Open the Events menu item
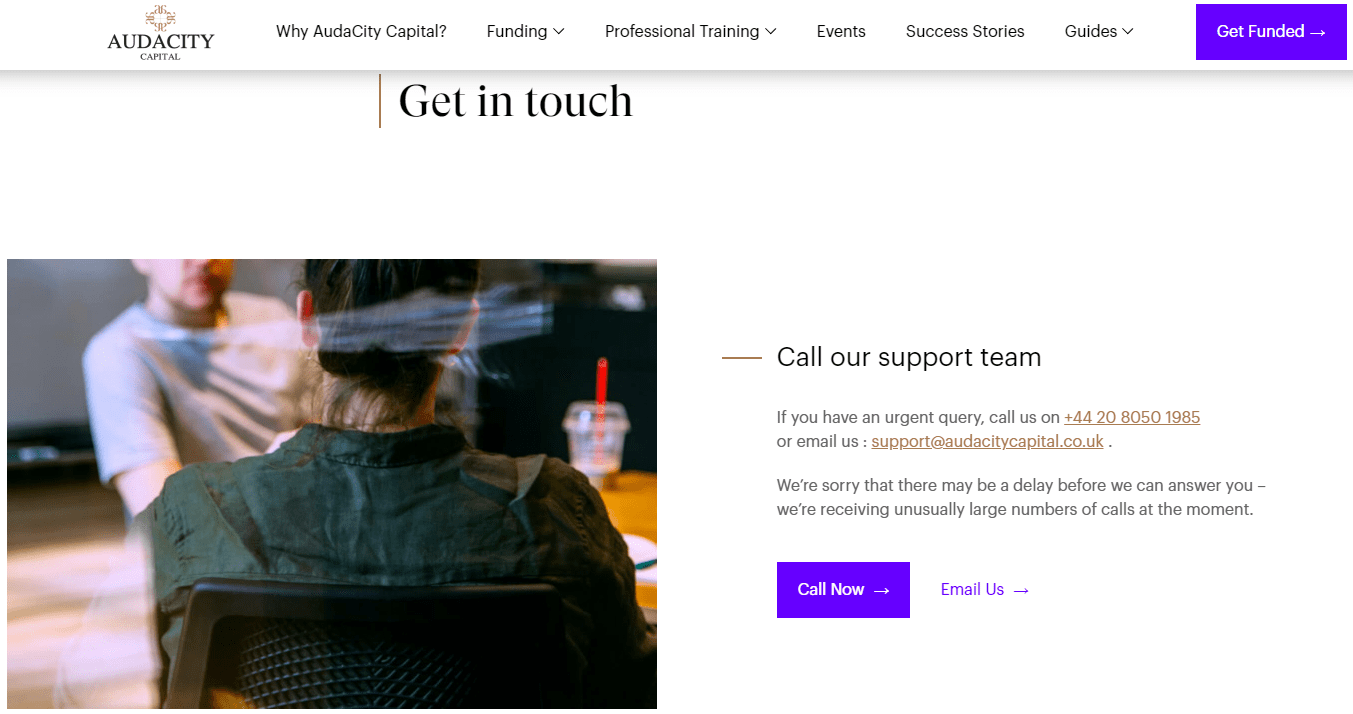Screen dimensions: 1353x714 [841, 31]
